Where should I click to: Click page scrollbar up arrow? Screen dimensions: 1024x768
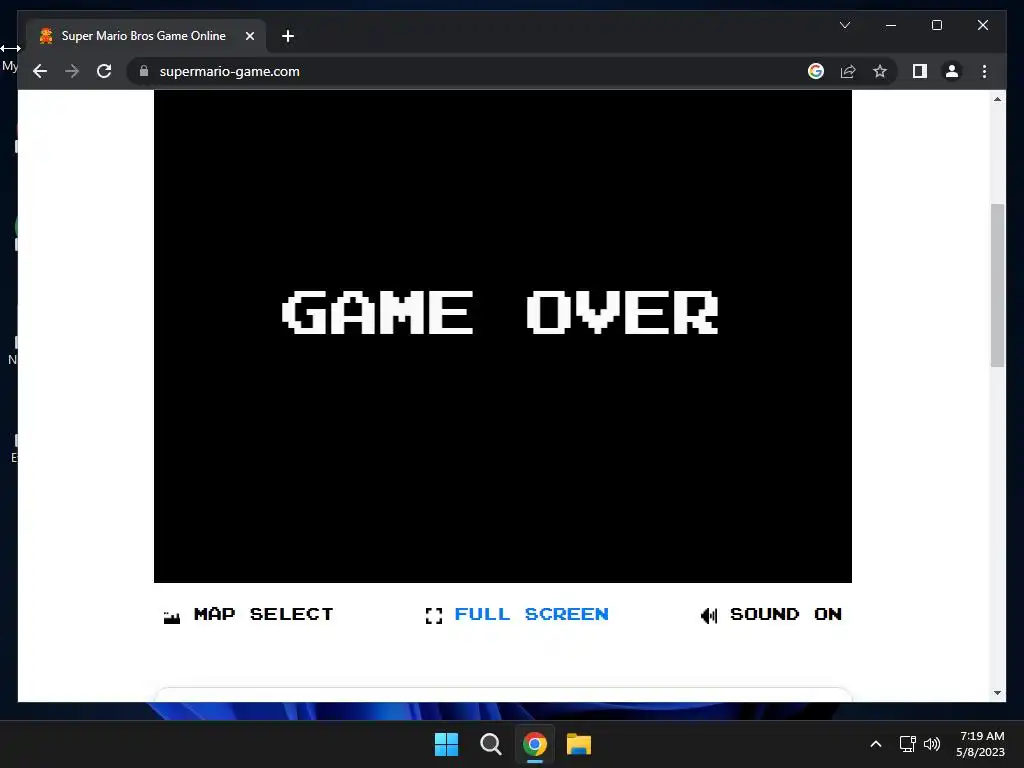pos(997,99)
